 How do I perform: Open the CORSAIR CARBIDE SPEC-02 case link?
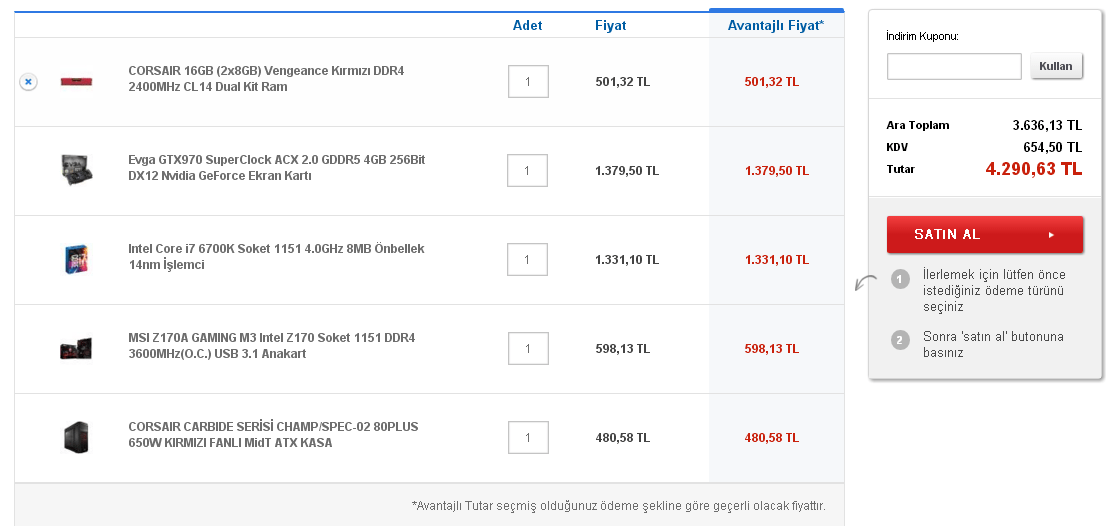273,435
